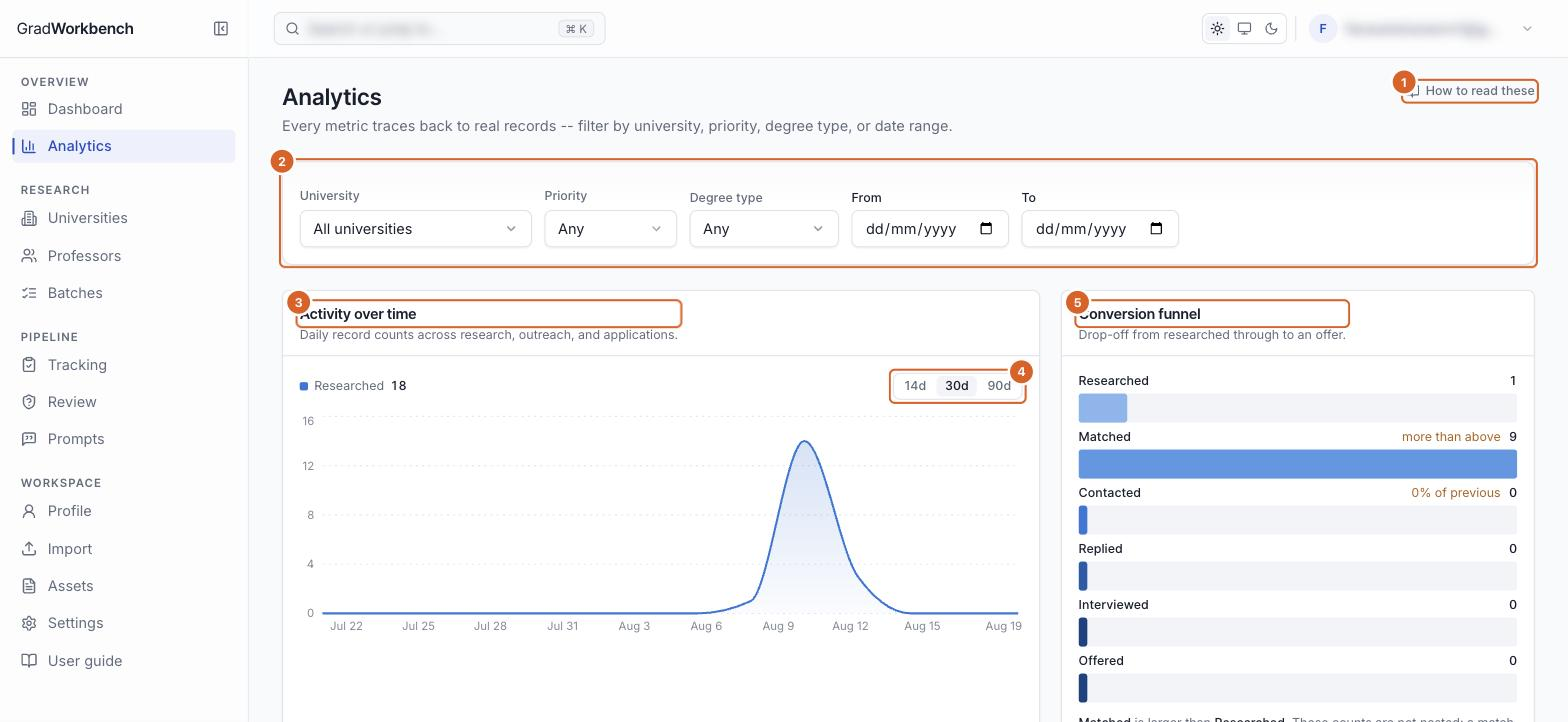
Task: Open Tracking pipeline page
Action: click(124, 365)
